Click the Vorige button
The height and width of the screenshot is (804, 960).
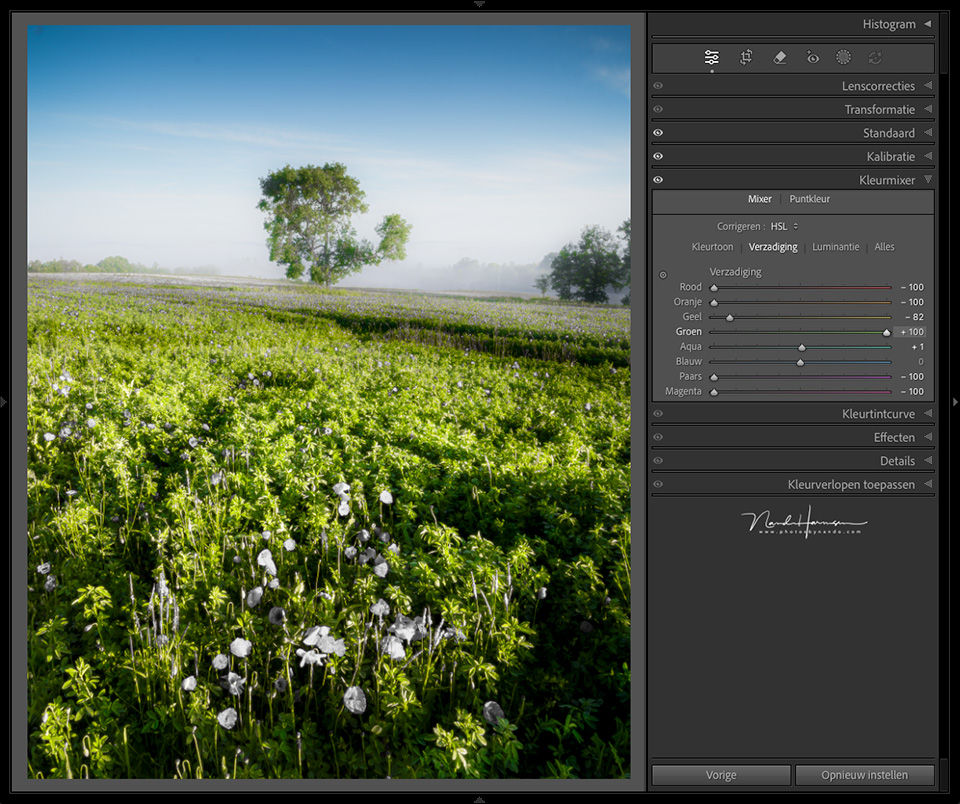(721, 775)
